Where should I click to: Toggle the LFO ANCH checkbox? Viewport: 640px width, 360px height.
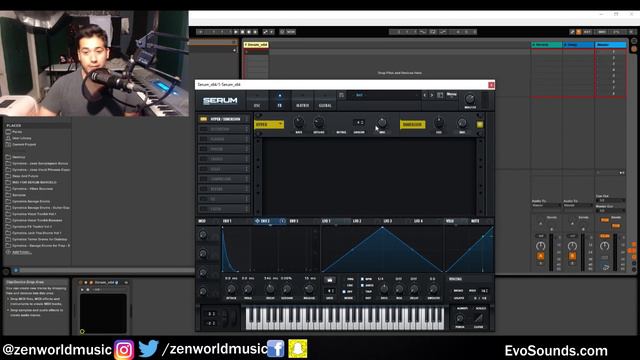(x=362, y=285)
